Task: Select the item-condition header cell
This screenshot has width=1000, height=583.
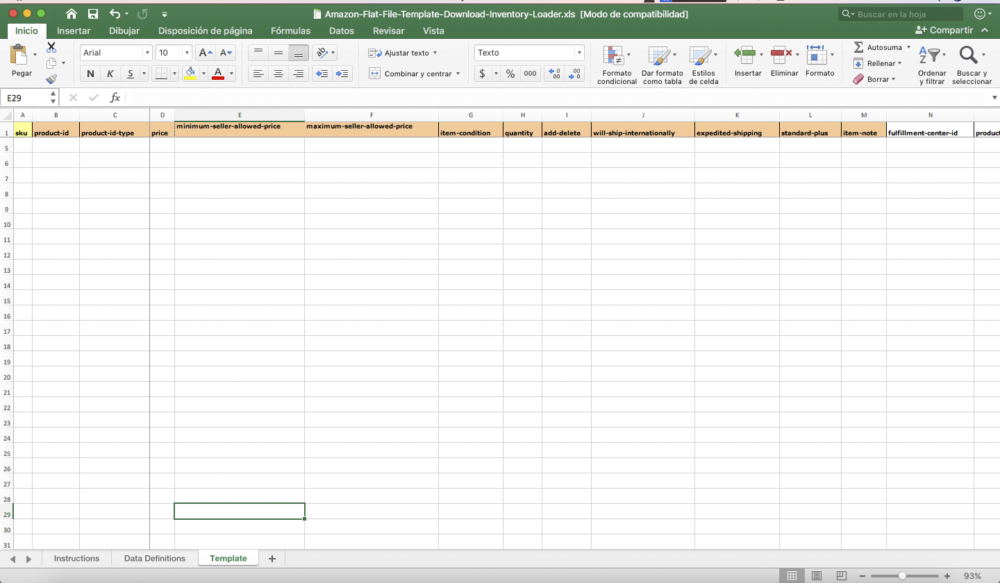Action: coord(471,129)
